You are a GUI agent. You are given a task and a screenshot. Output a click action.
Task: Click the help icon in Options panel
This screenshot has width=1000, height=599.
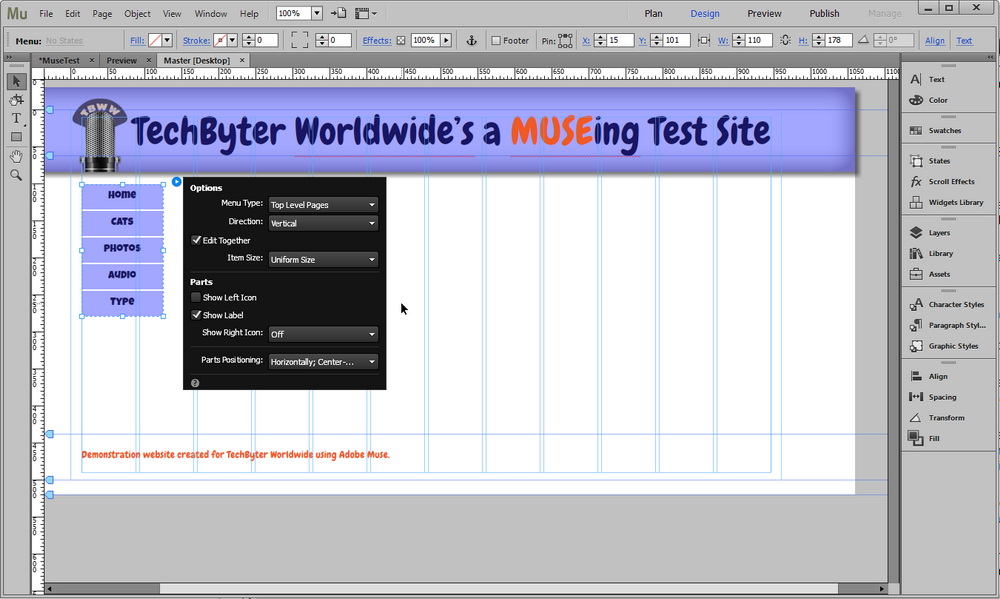pos(195,383)
